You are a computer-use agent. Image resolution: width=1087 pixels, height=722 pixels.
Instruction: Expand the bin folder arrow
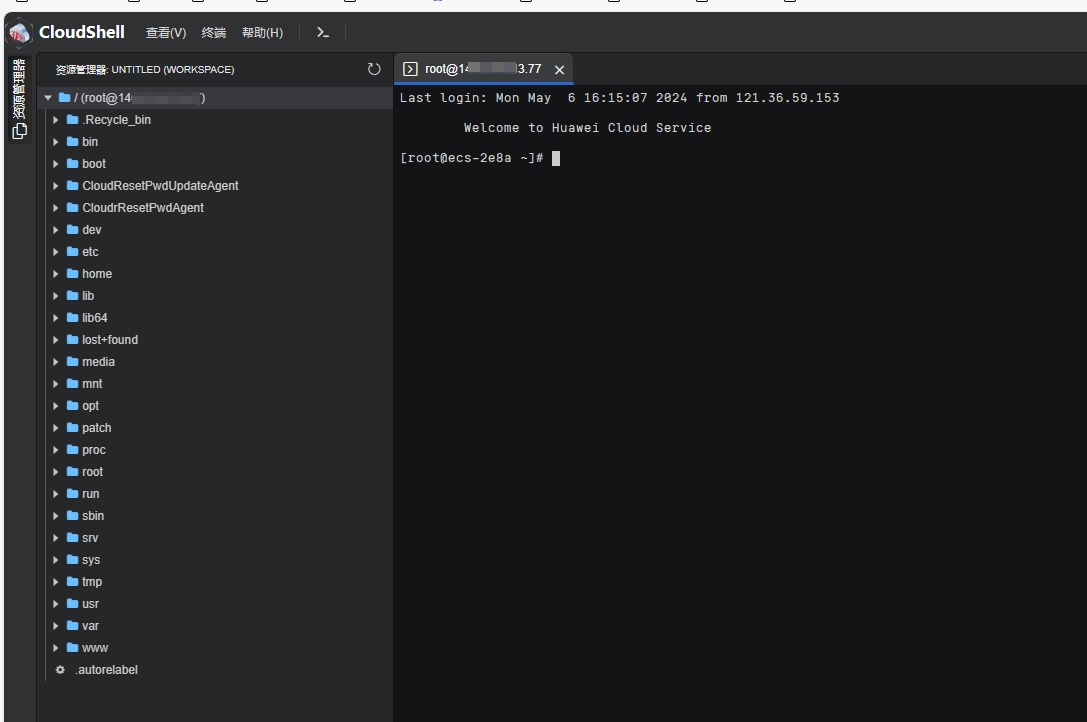55,141
